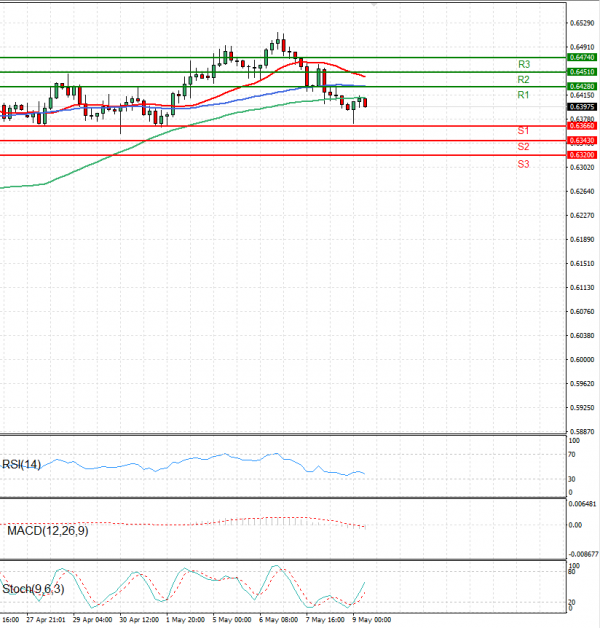
Task: Click the S3 support label
Action: point(523,162)
